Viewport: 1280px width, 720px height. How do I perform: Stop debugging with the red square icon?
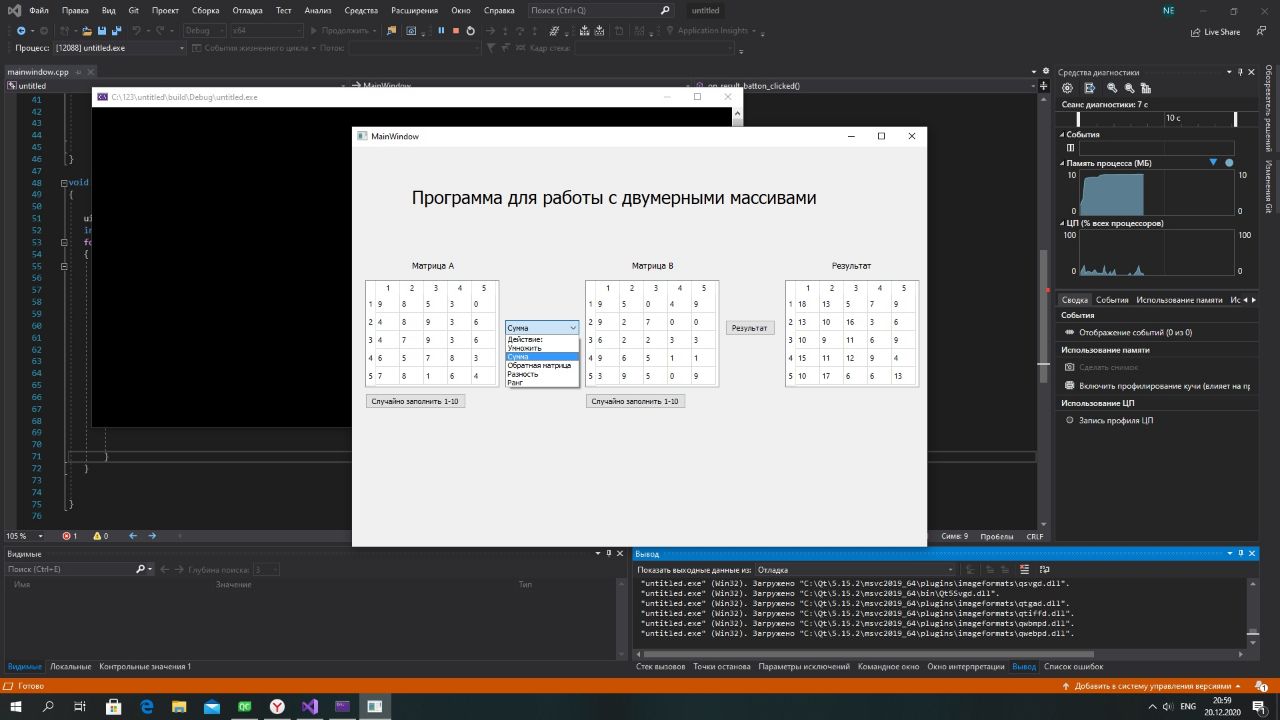pyautogui.click(x=456, y=31)
